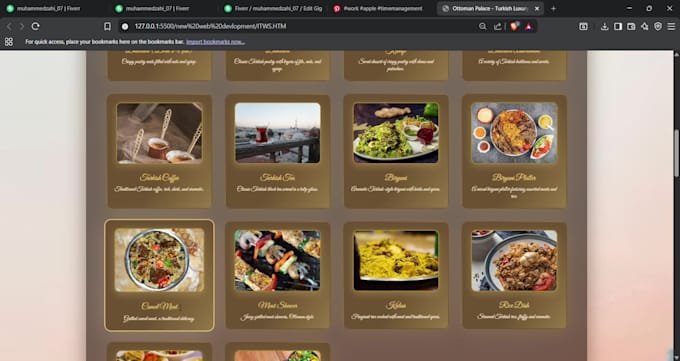The width and height of the screenshot is (680, 361).
Task: Click the Turkish Coffee image
Action: 159,133
